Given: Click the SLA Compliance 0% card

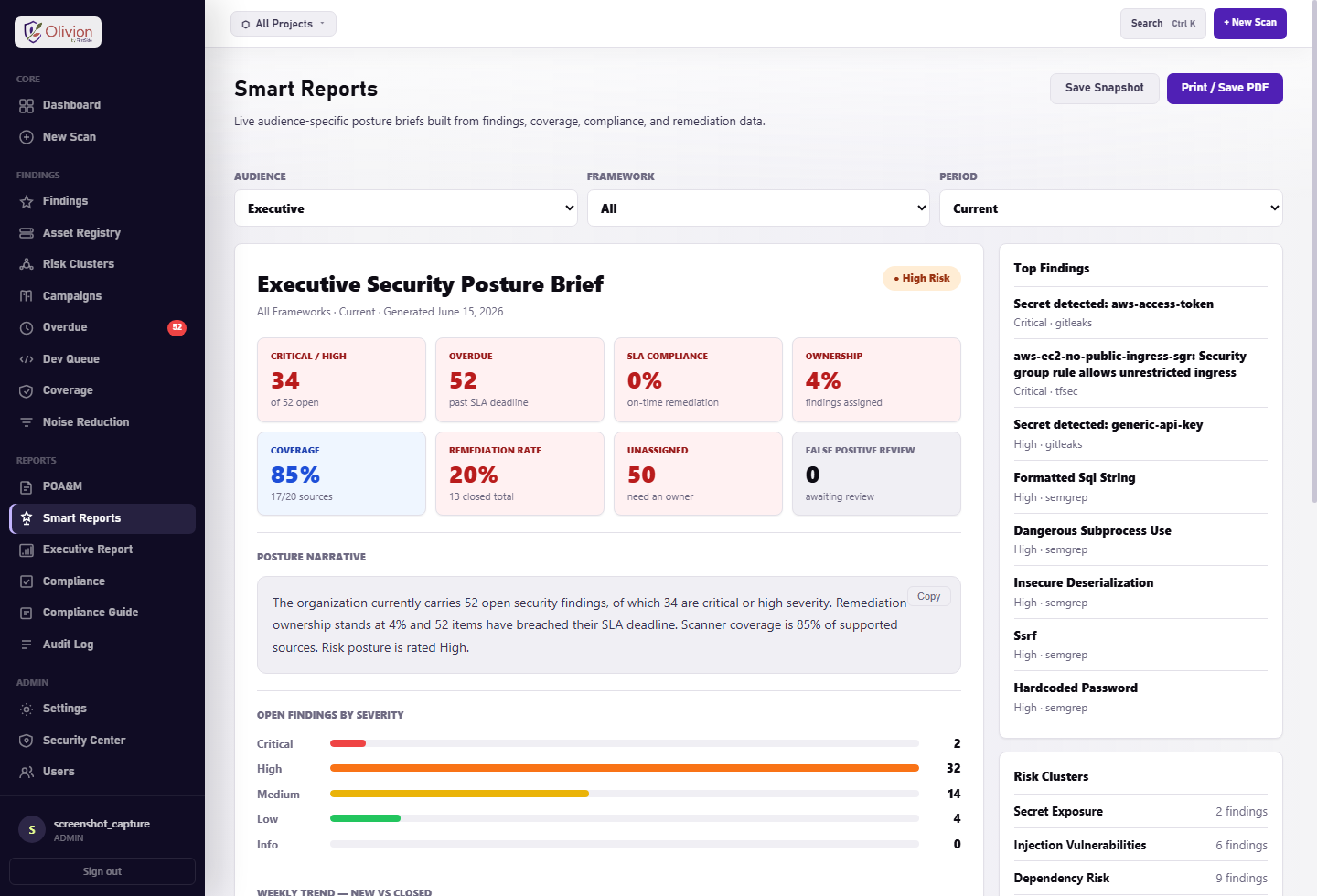Looking at the screenshot, I should pyautogui.click(x=698, y=379).
